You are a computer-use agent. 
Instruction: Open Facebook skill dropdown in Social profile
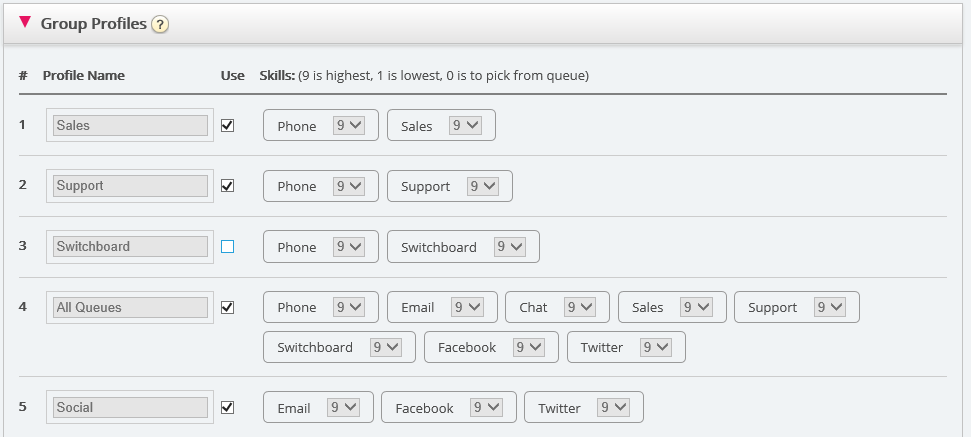click(487, 407)
